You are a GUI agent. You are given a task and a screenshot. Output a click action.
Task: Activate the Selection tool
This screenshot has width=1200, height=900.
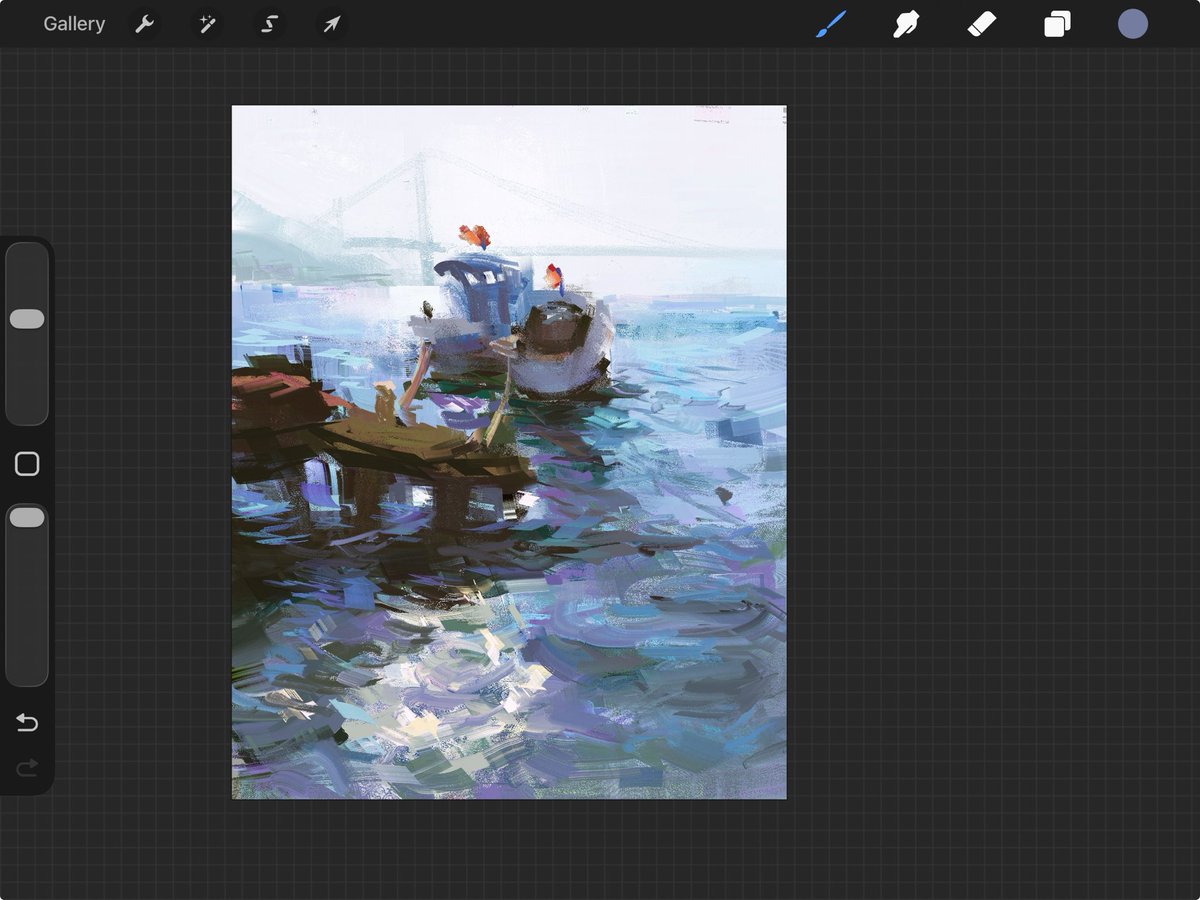[269, 24]
